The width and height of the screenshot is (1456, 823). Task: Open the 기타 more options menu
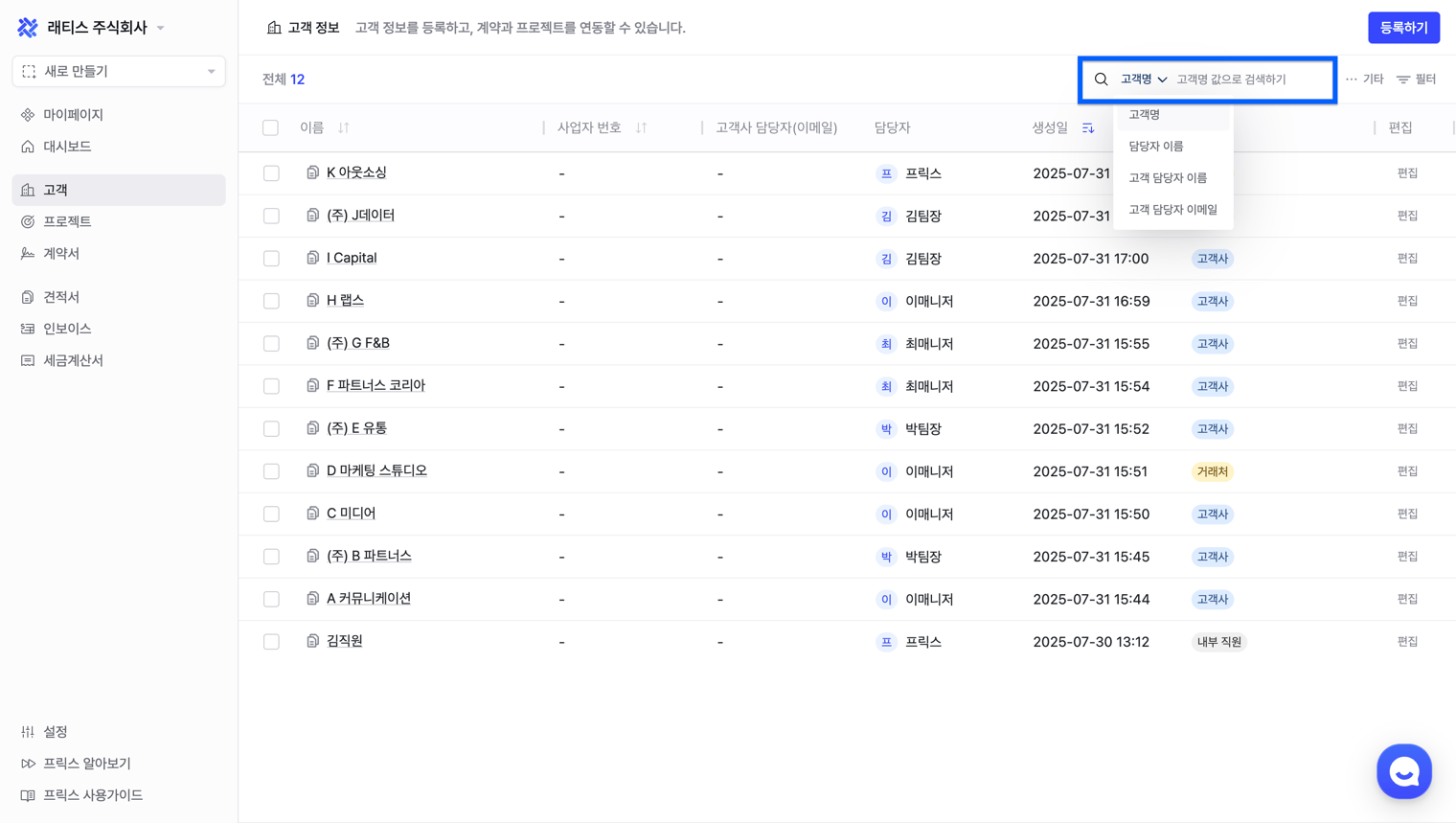click(x=1364, y=80)
